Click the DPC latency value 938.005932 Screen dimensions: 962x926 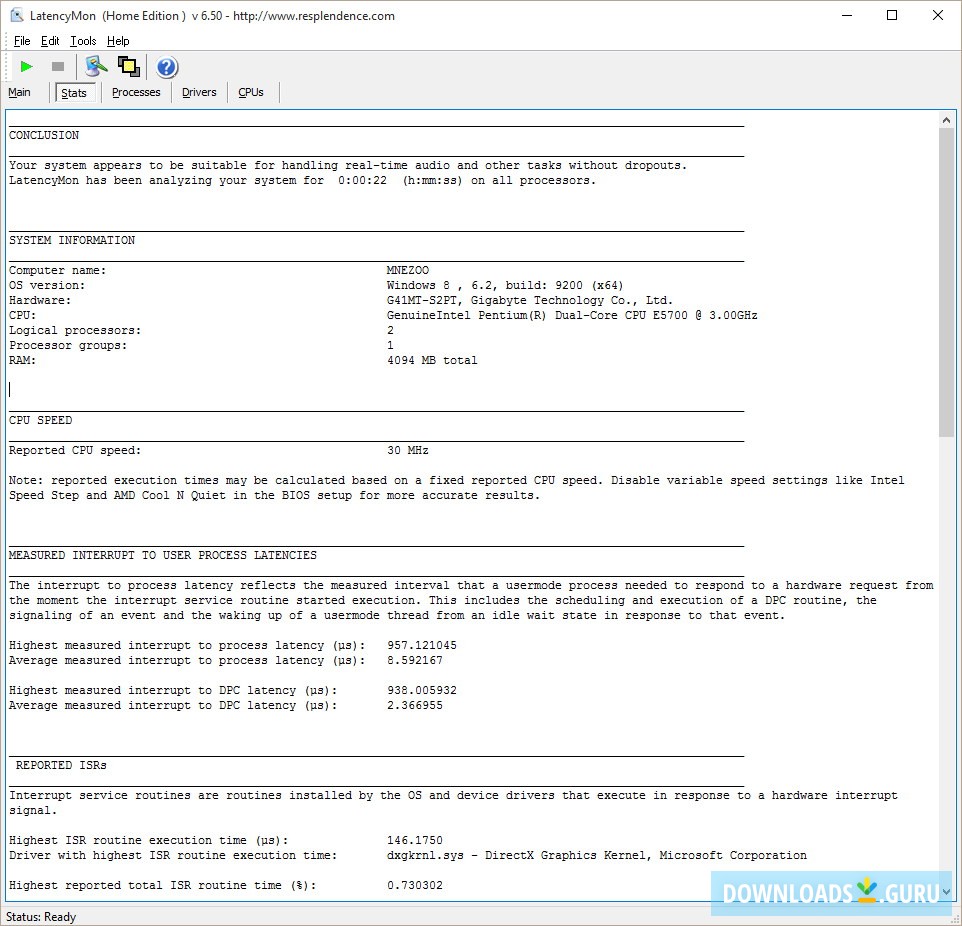click(421, 690)
